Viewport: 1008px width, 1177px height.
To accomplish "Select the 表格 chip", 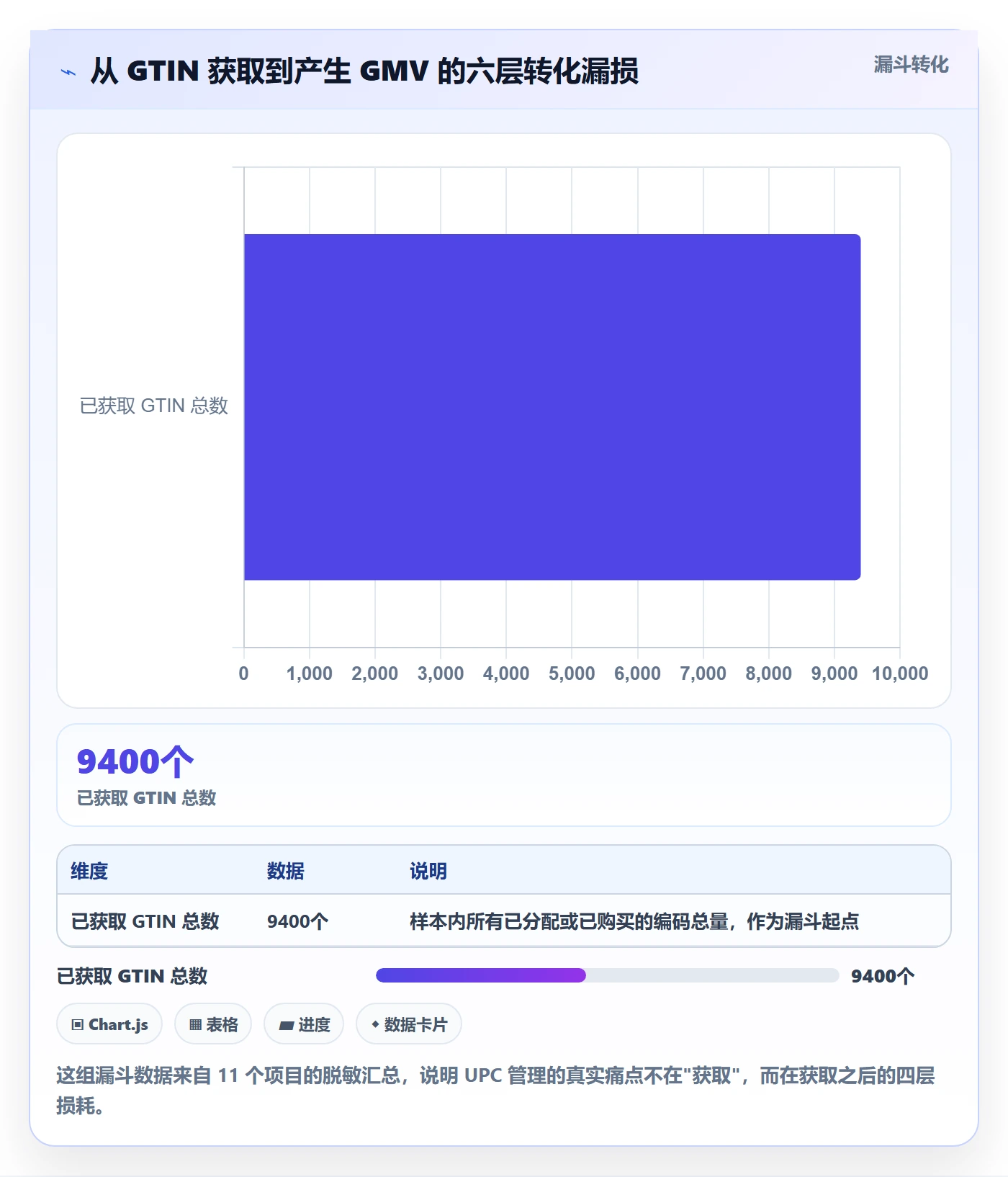I will click(213, 1024).
